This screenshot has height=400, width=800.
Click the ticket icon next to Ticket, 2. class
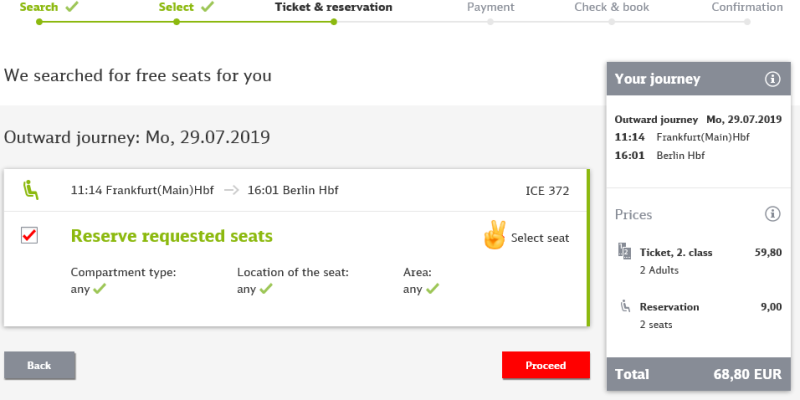pos(624,251)
